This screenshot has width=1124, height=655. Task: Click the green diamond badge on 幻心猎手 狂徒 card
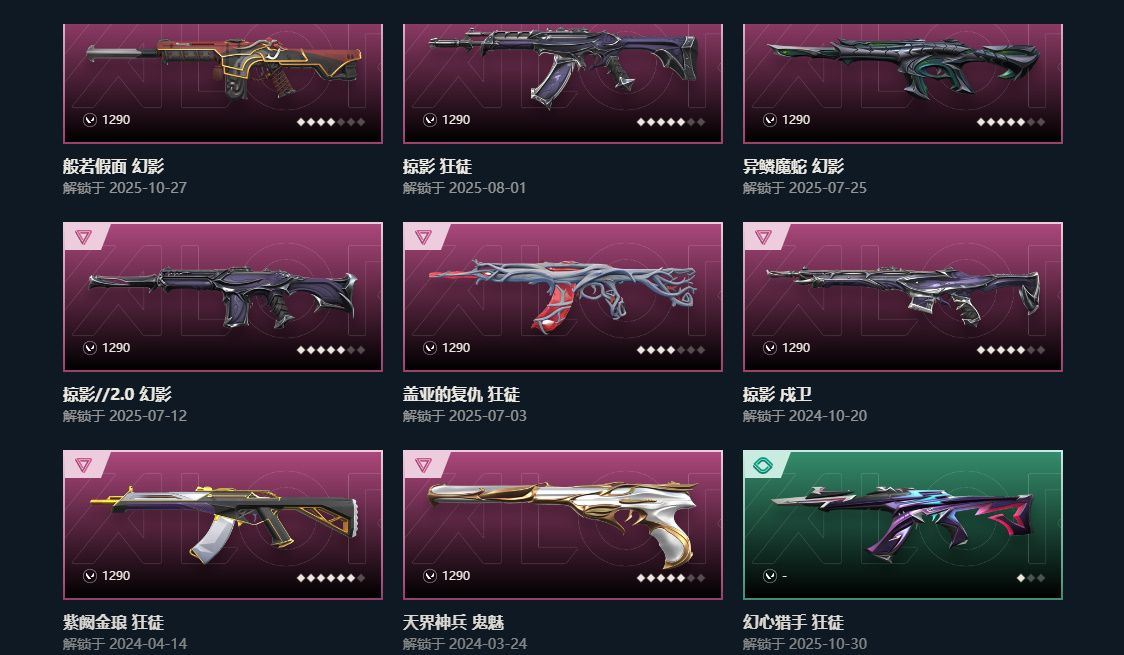763,465
